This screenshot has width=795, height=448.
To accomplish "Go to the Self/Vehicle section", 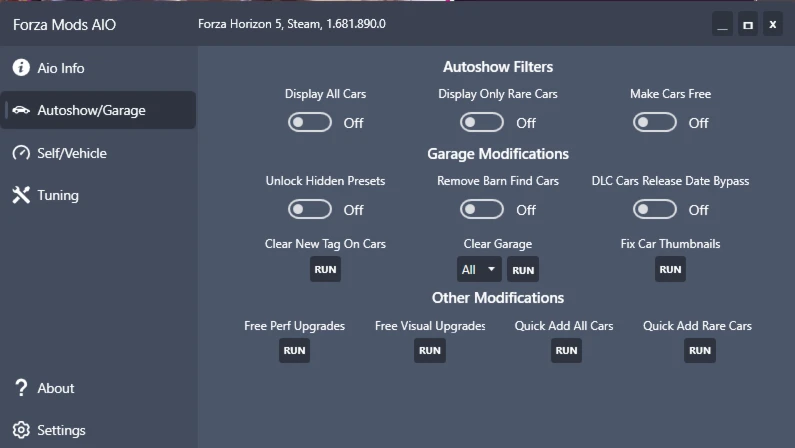I will [72, 153].
